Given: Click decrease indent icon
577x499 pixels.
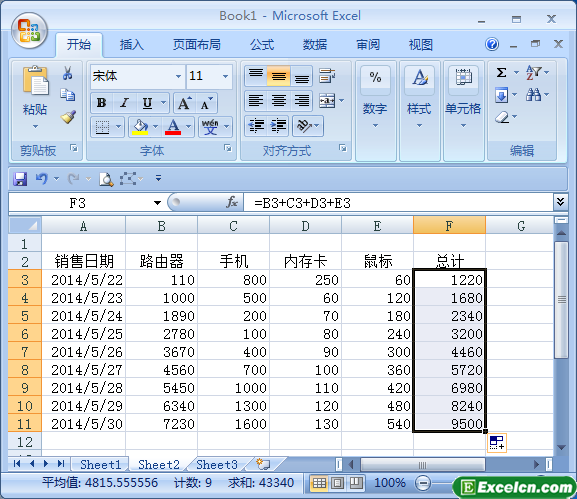Looking at the screenshot, I should coord(256,125).
